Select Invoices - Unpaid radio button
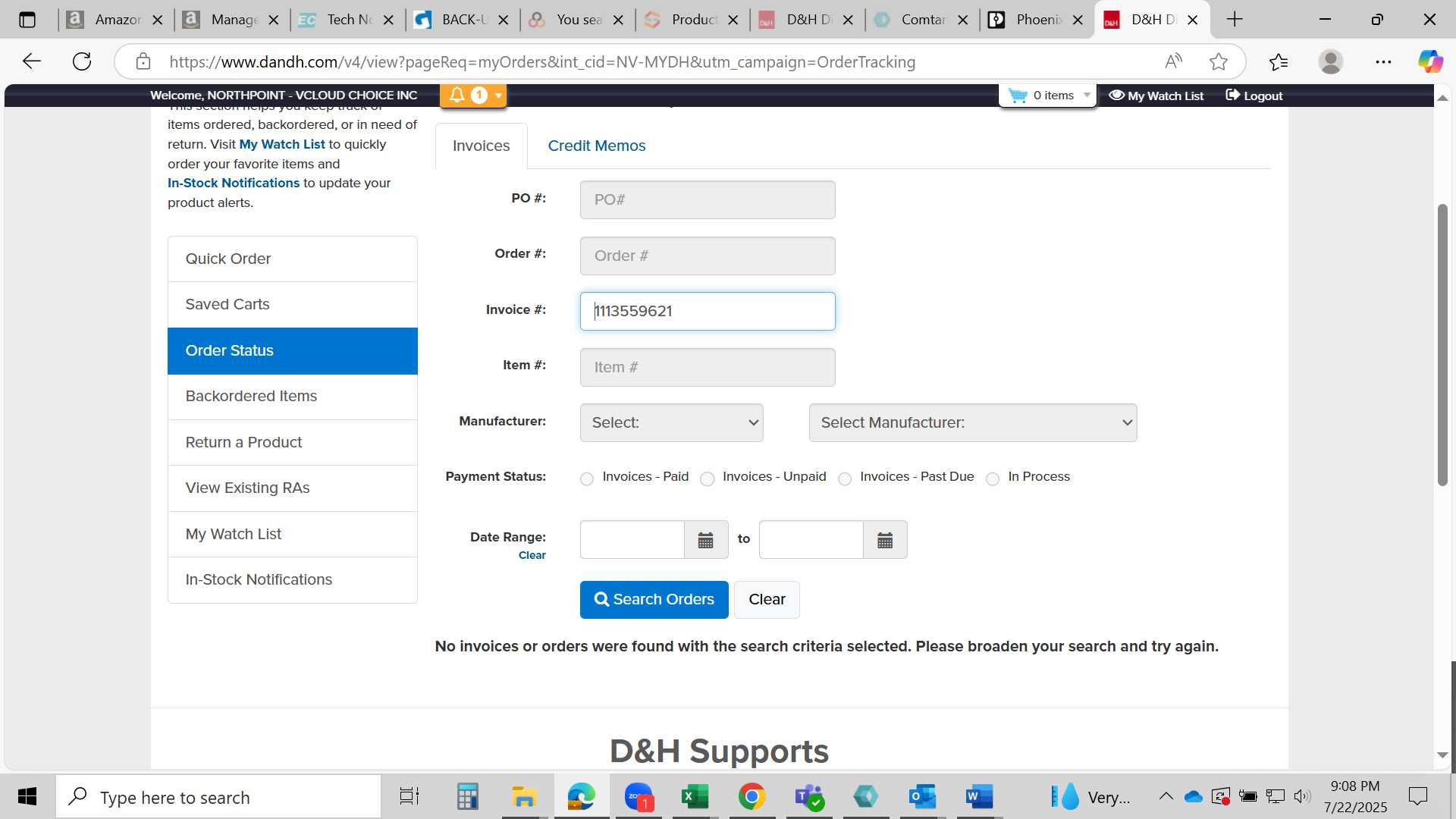The image size is (1456, 819). point(708,479)
